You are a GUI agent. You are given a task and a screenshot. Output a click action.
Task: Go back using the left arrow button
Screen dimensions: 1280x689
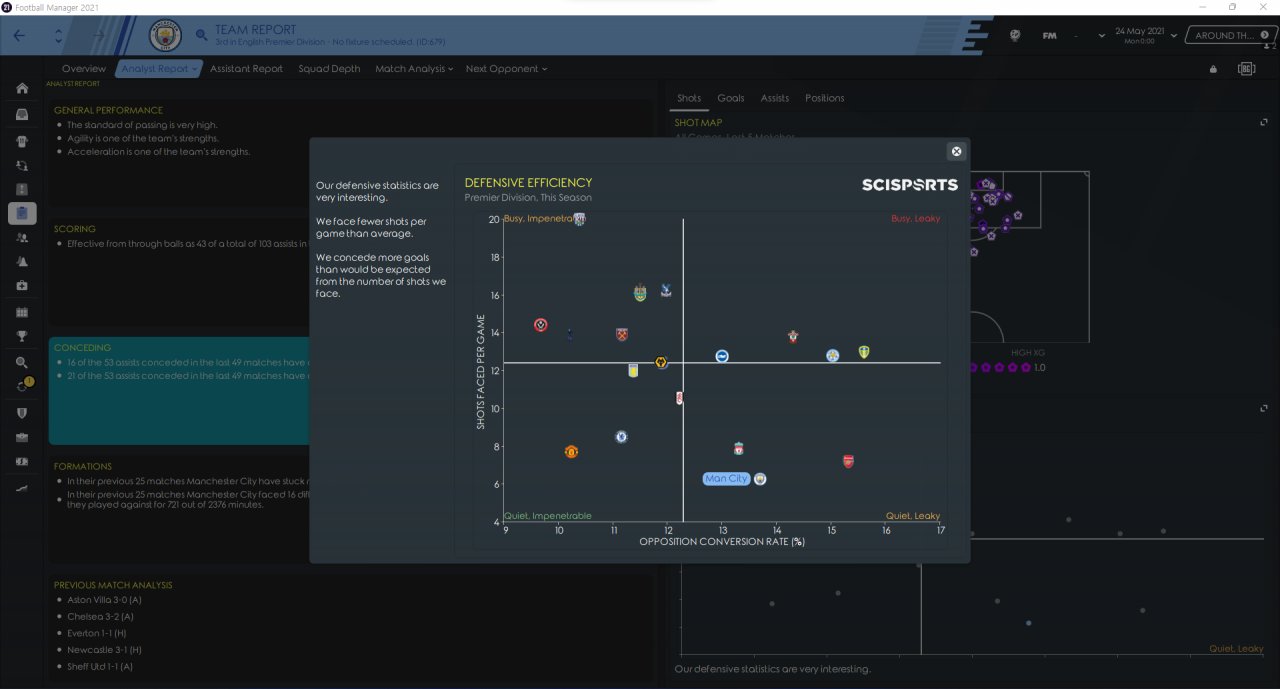point(20,35)
